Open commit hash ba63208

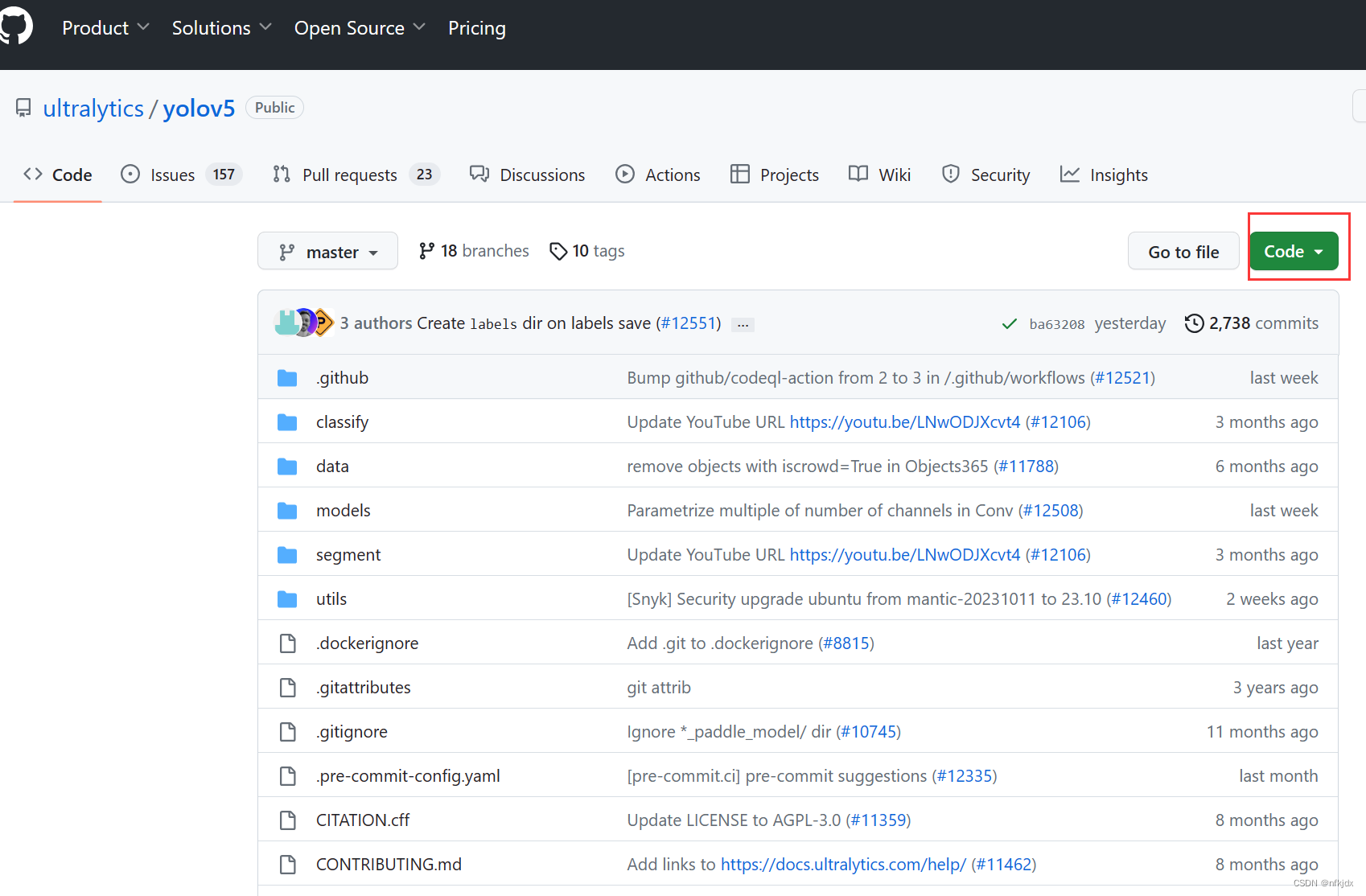point(1057,324)
